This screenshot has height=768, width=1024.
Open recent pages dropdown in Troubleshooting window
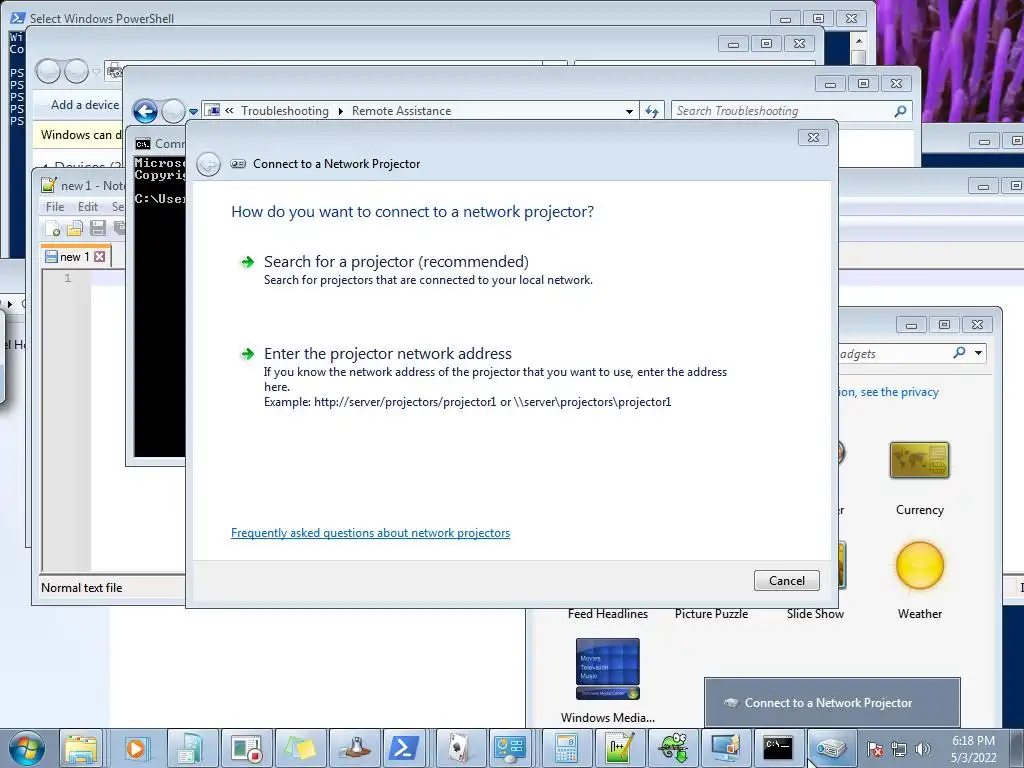pyautogui.click(x=193, y=112)
